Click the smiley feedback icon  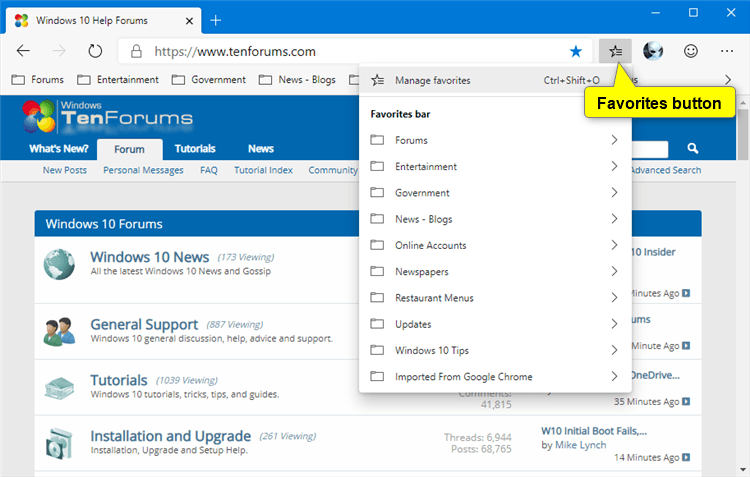click(x=691, y=51)
